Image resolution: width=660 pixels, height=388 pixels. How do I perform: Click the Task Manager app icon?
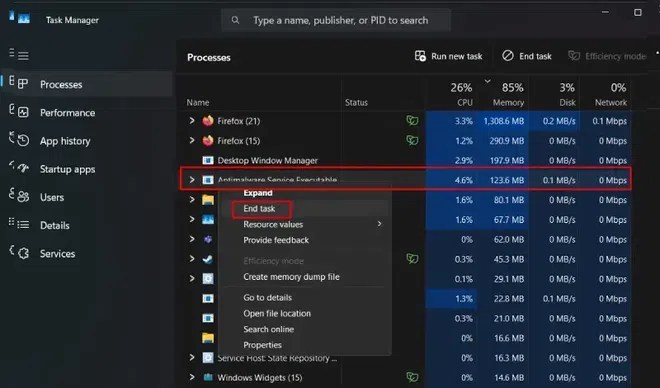[24, 19]
